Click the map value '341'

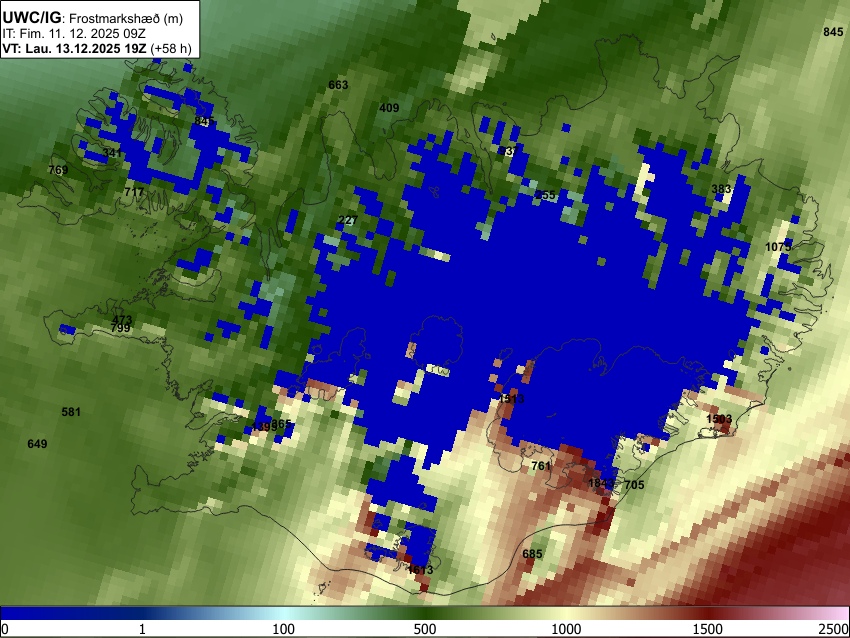112,153
